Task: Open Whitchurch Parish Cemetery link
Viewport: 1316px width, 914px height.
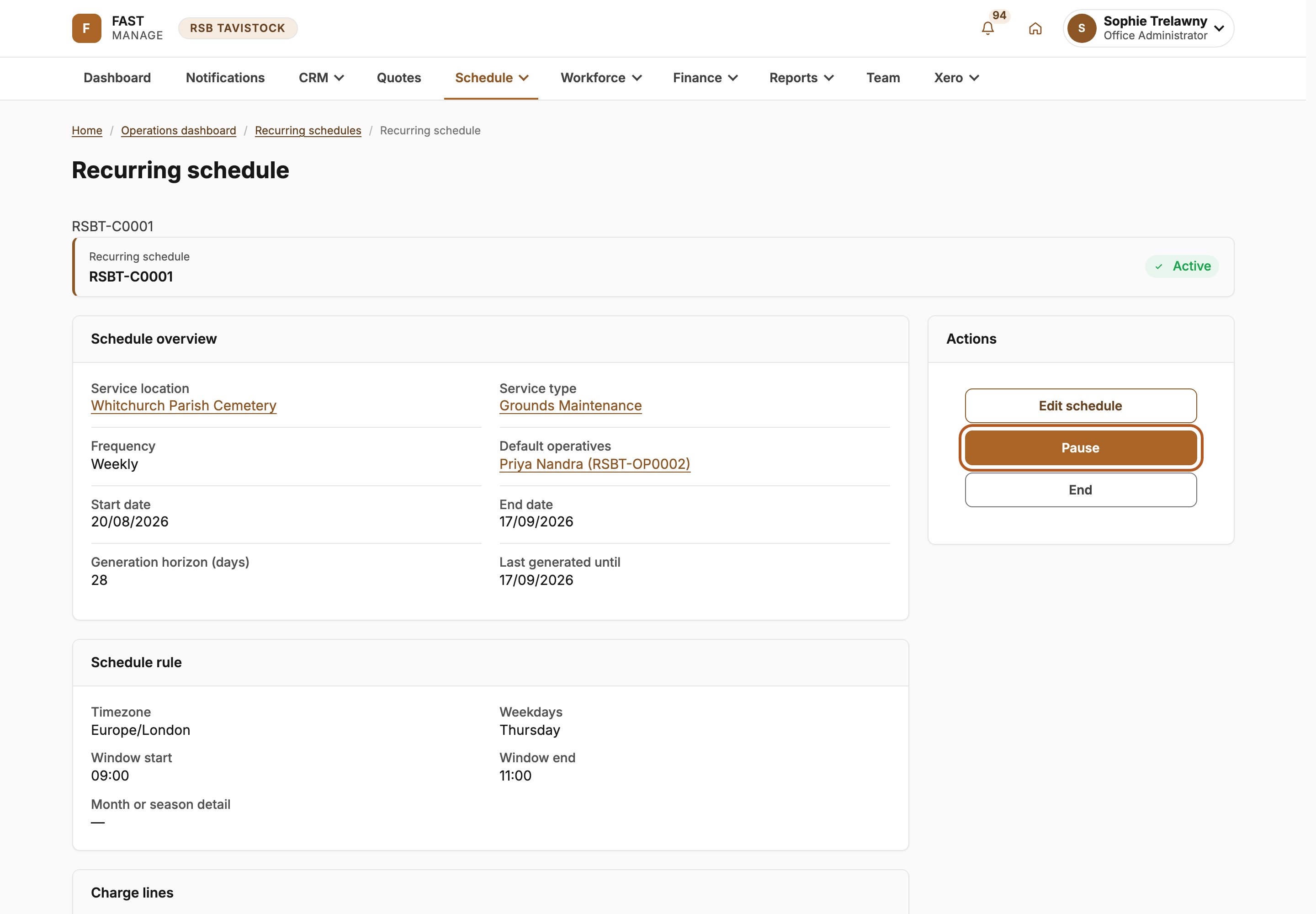Action: coord(183,405)
